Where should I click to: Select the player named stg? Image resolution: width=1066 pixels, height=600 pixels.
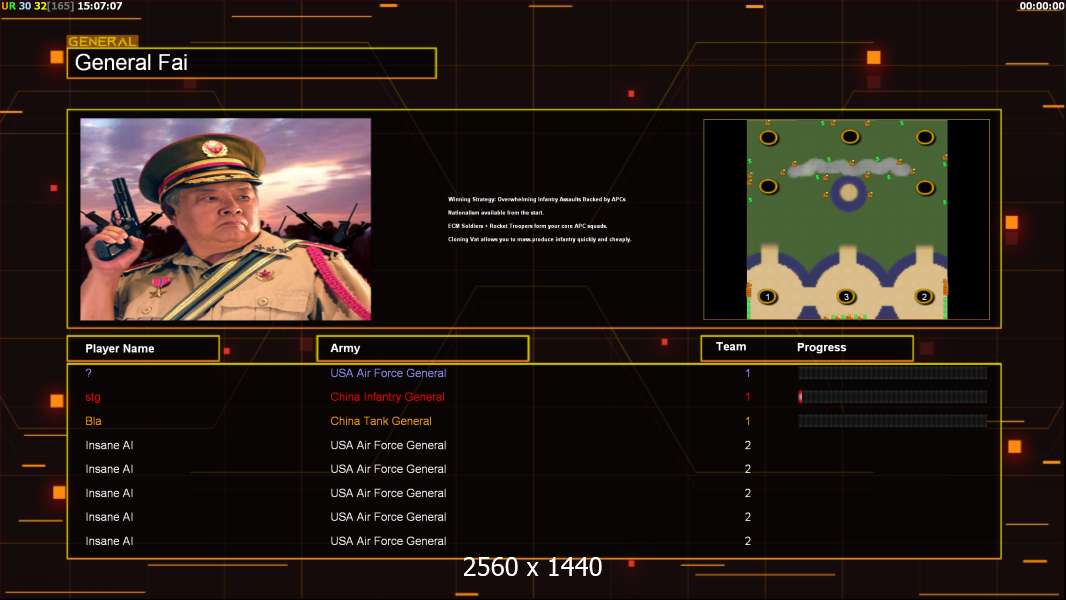(93, 398)
